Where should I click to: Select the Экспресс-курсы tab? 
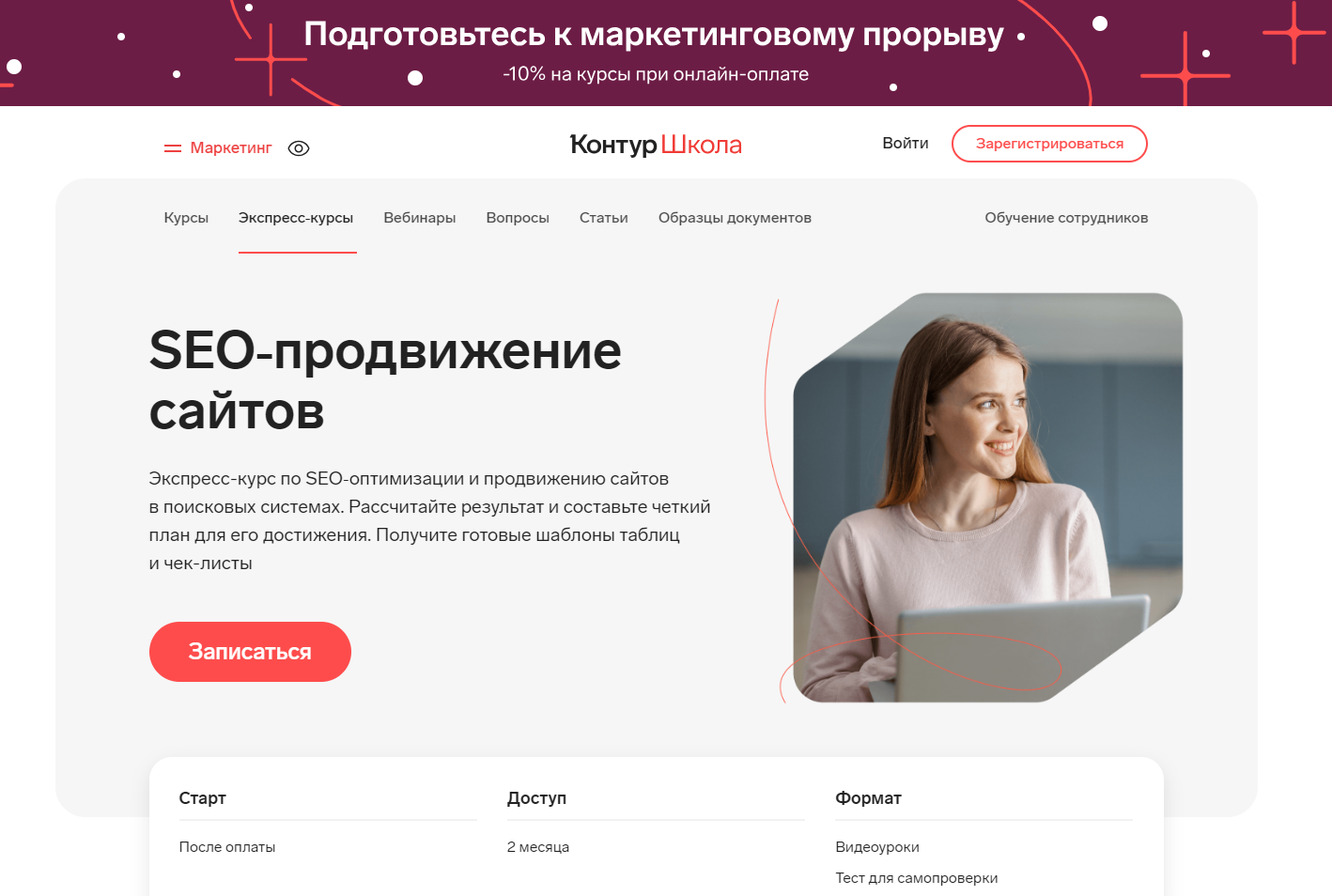point(296,218)
